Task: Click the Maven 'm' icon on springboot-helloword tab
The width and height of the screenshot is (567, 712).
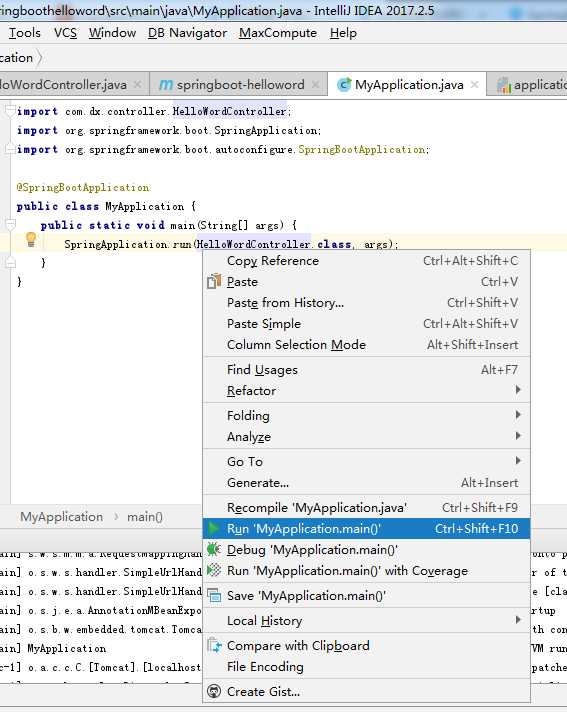Action: [x=166, y=85]
